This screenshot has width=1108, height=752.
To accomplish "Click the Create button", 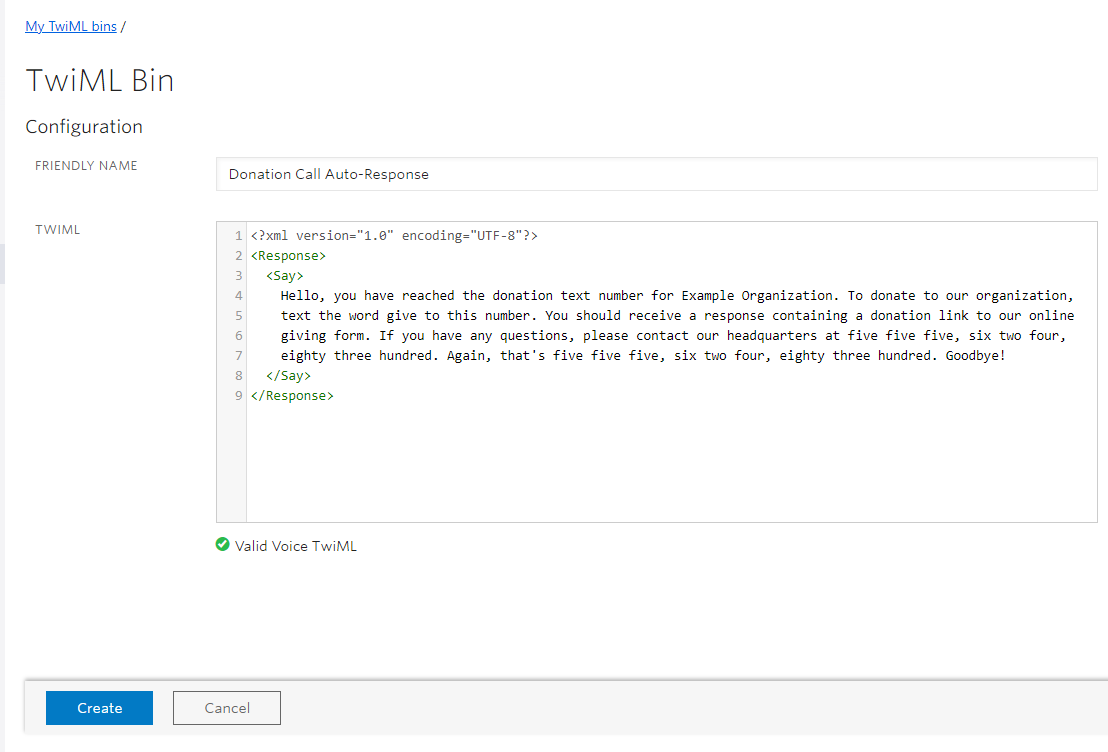I will tap(99, 708).
